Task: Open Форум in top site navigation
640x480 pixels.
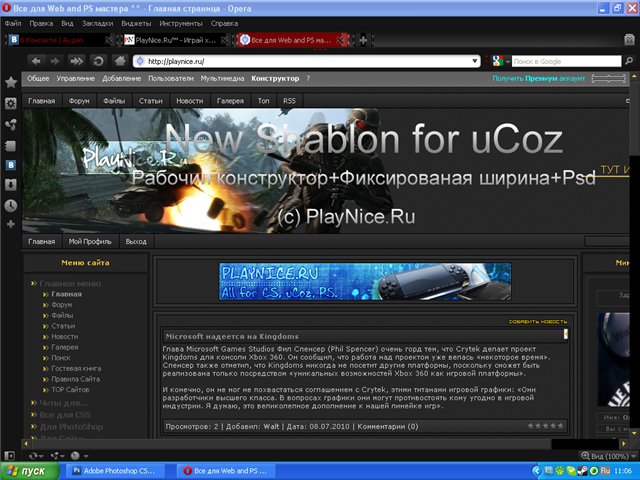Action: click(79, 101)
